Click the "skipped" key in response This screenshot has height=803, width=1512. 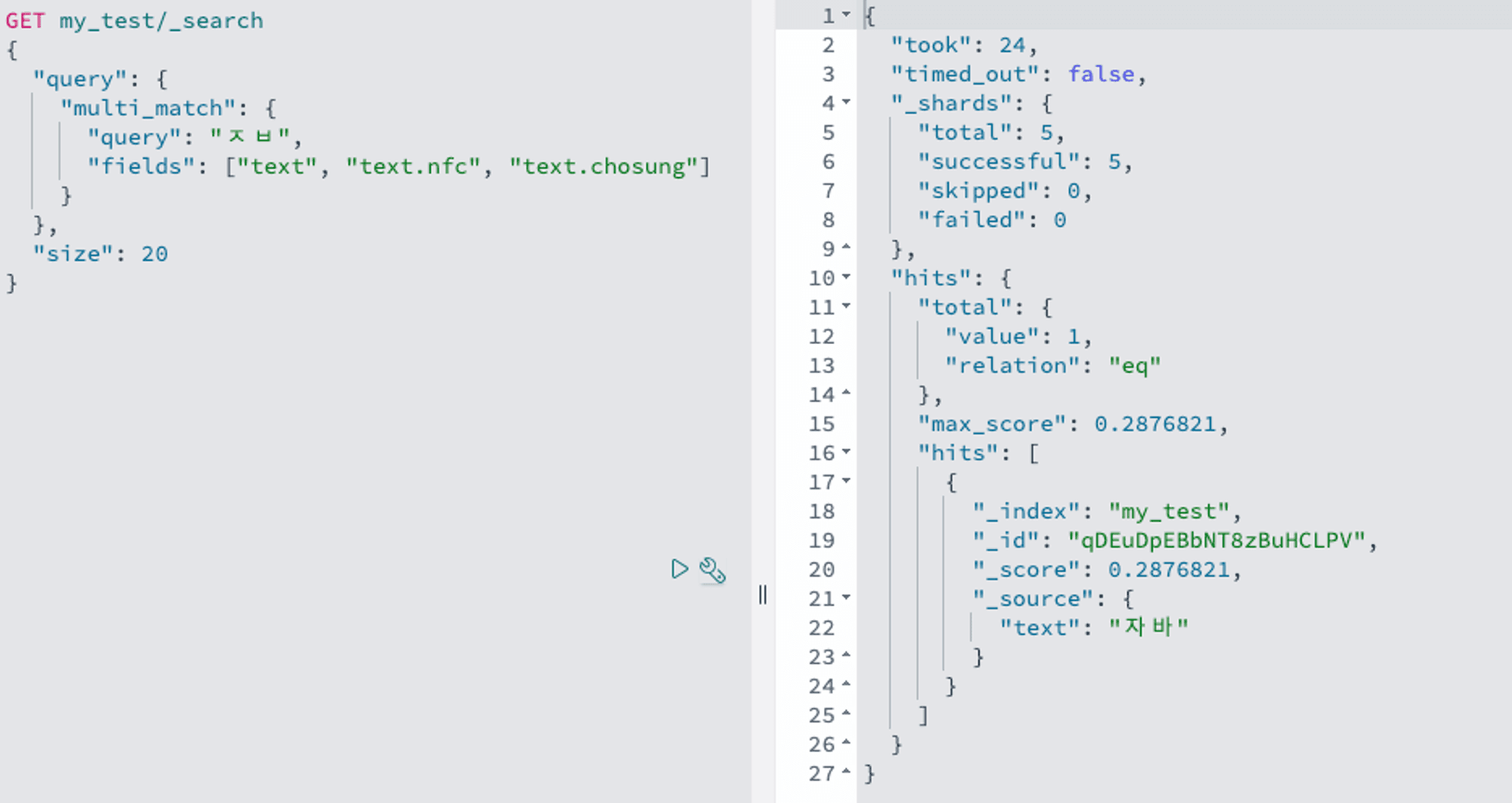[979, 191]
